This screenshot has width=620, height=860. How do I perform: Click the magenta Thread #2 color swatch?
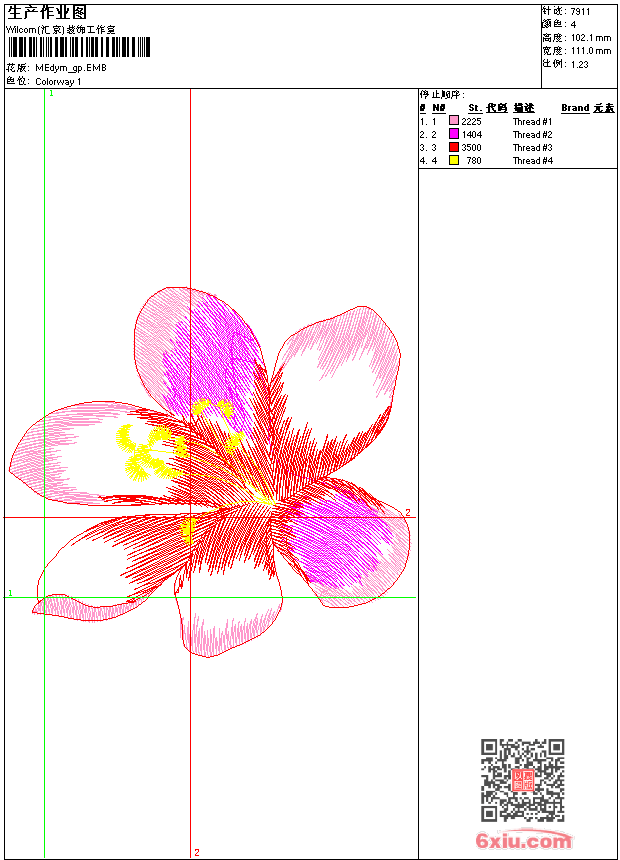click(454, 134)
